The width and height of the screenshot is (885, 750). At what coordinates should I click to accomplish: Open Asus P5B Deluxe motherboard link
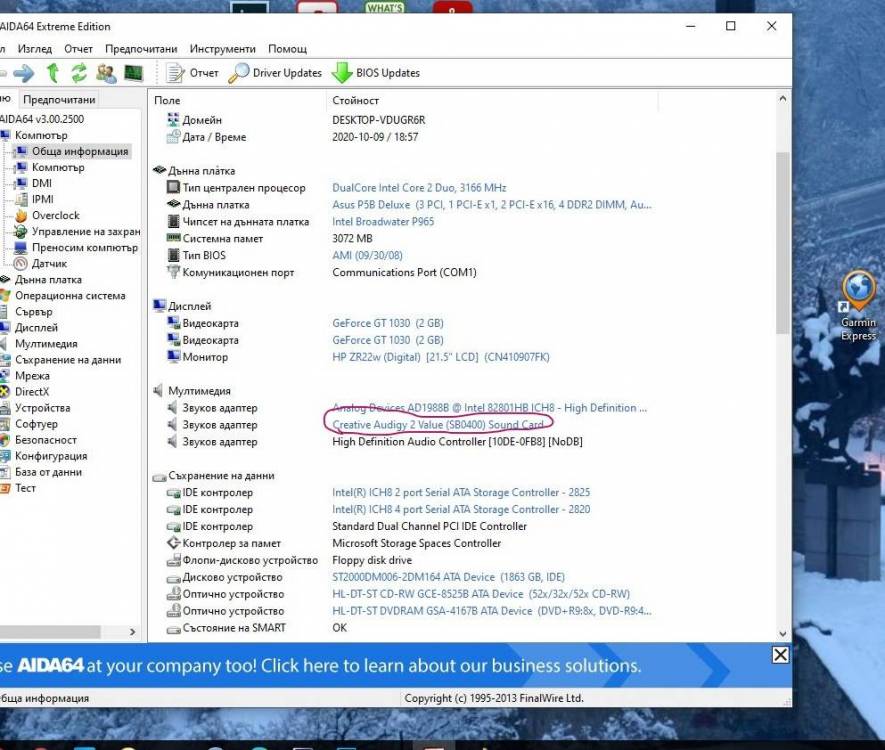[x=492, y=205]
